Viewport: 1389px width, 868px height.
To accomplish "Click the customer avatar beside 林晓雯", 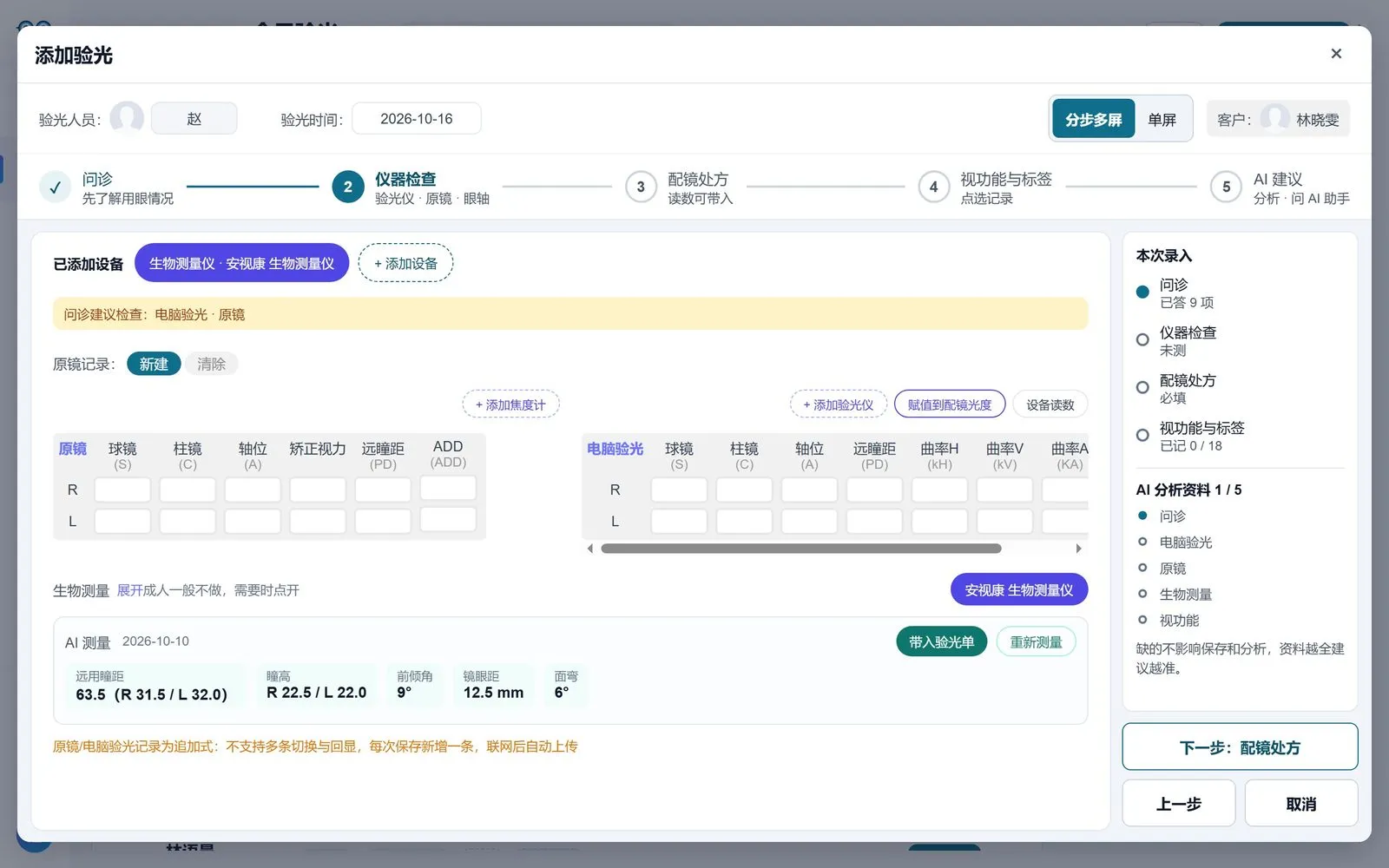I will point(1274,119).
